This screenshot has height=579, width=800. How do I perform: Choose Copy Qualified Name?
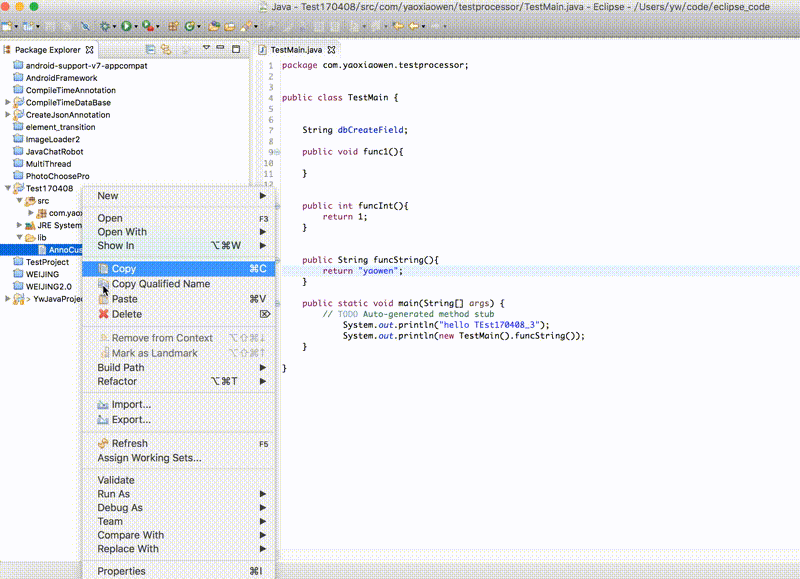179,284
